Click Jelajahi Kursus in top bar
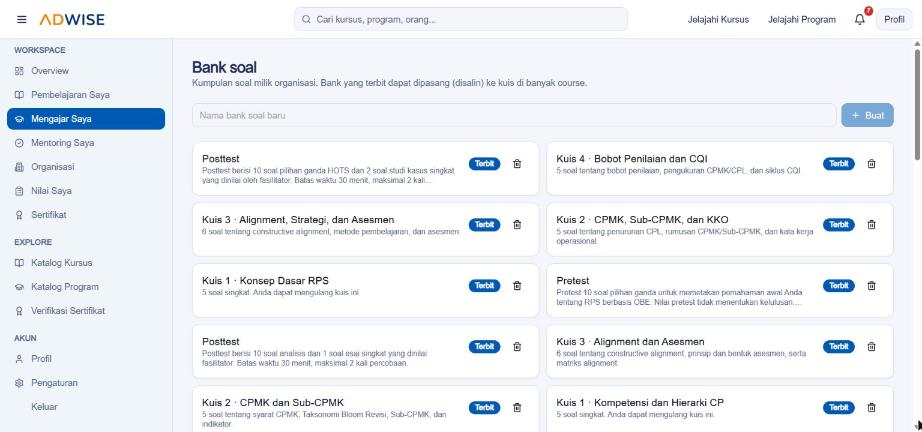 [718, 19]
